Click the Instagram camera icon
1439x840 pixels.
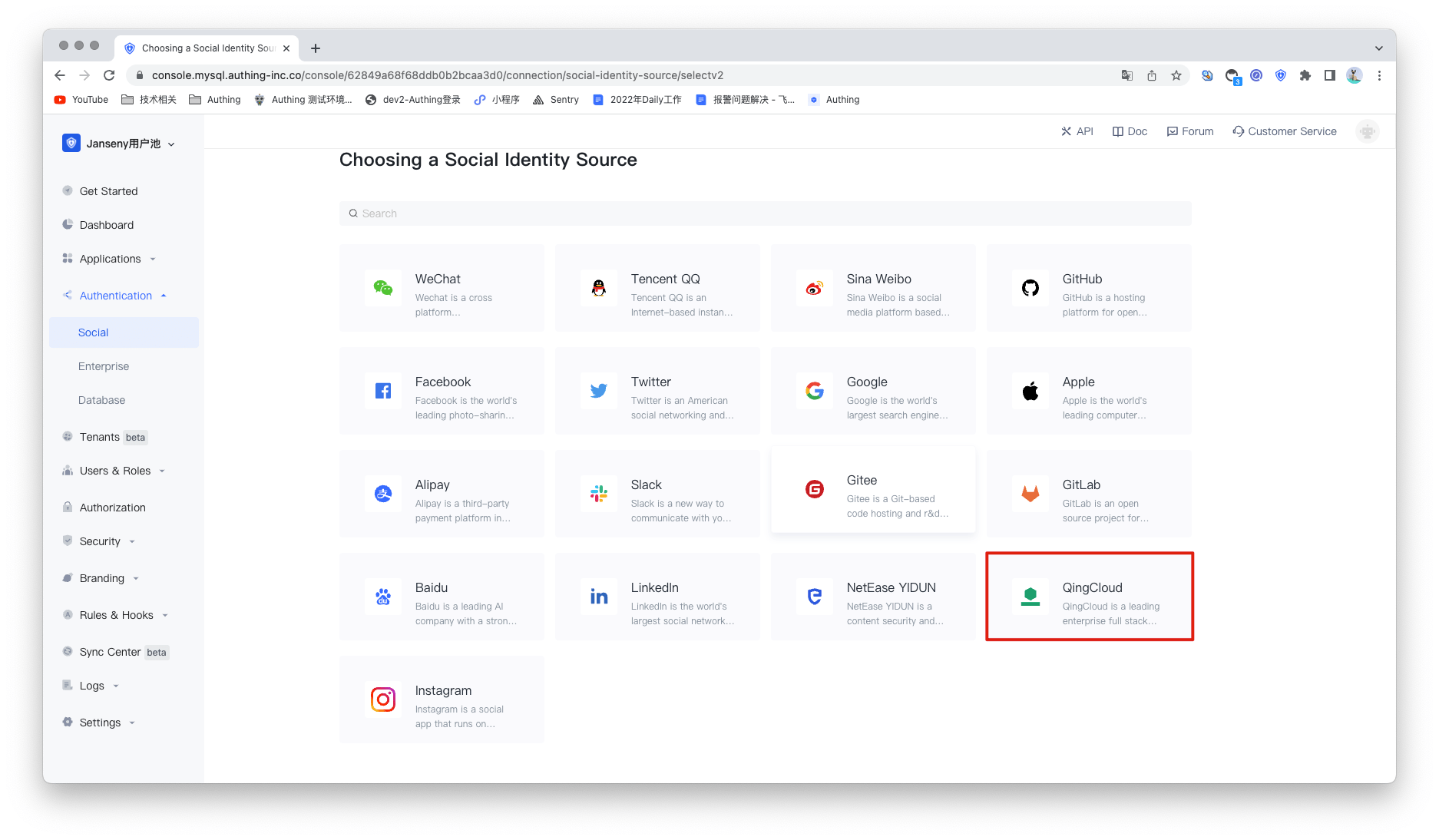pos(383,699)
